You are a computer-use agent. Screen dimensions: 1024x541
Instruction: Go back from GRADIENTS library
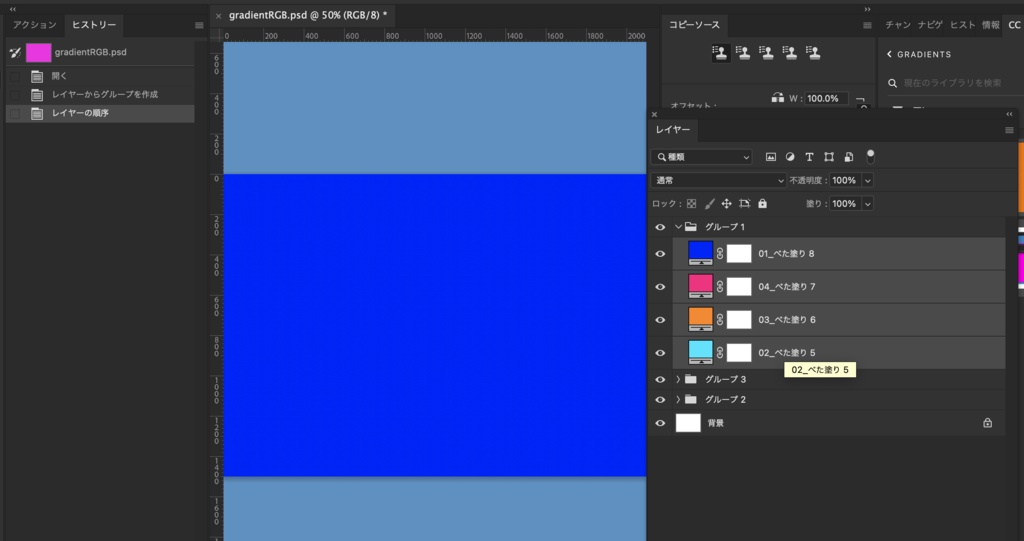click(x=889, y=54)
